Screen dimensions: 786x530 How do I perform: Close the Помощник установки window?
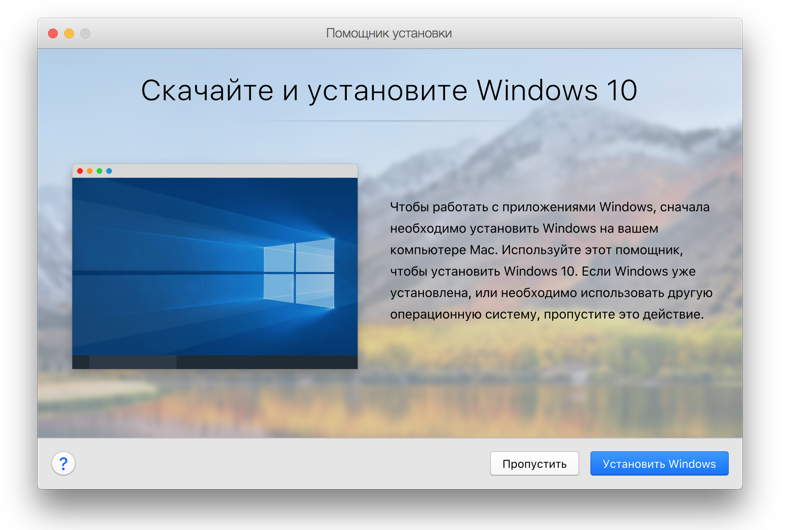53,33
